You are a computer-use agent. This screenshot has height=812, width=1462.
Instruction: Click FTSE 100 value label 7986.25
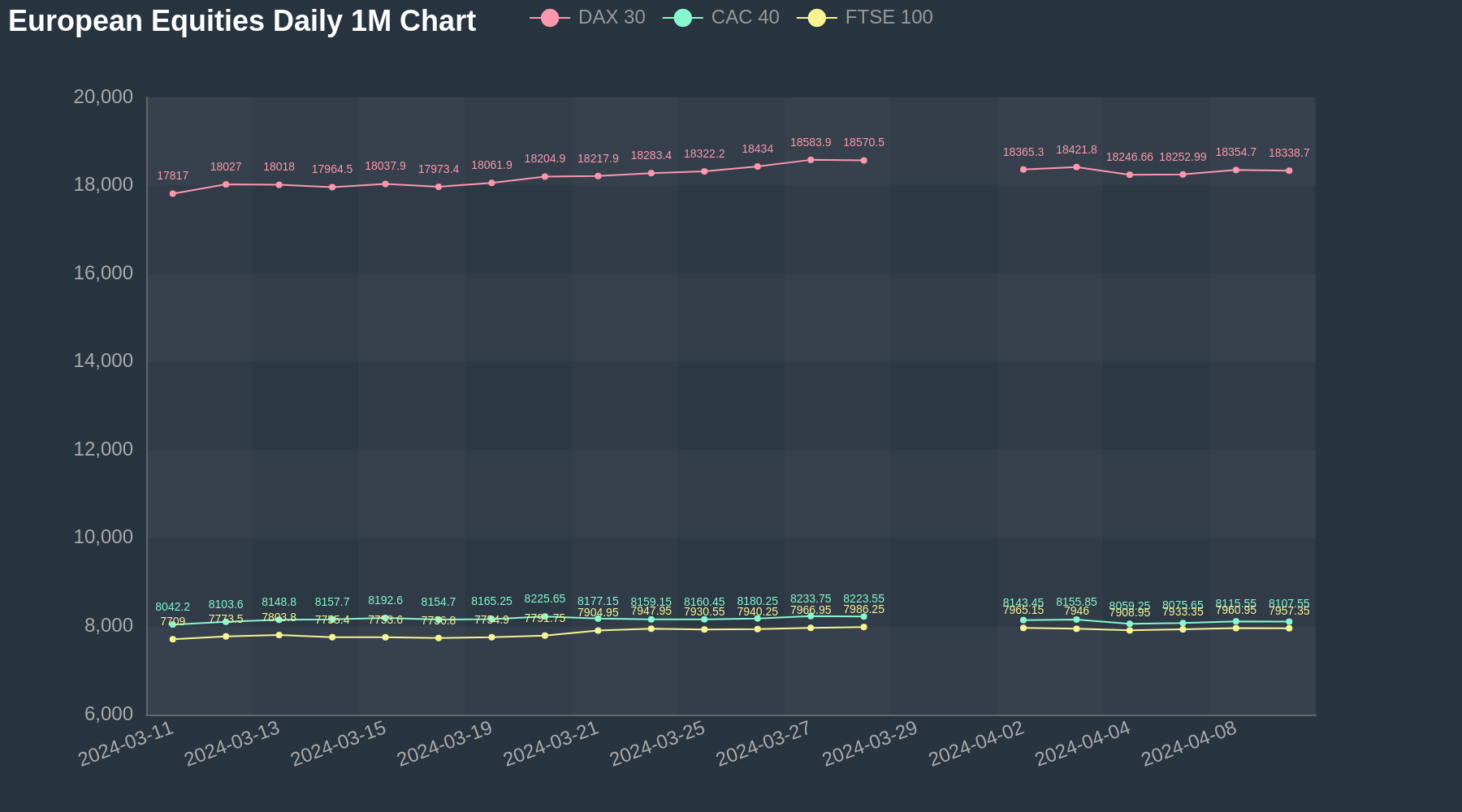tap(864, 610)
